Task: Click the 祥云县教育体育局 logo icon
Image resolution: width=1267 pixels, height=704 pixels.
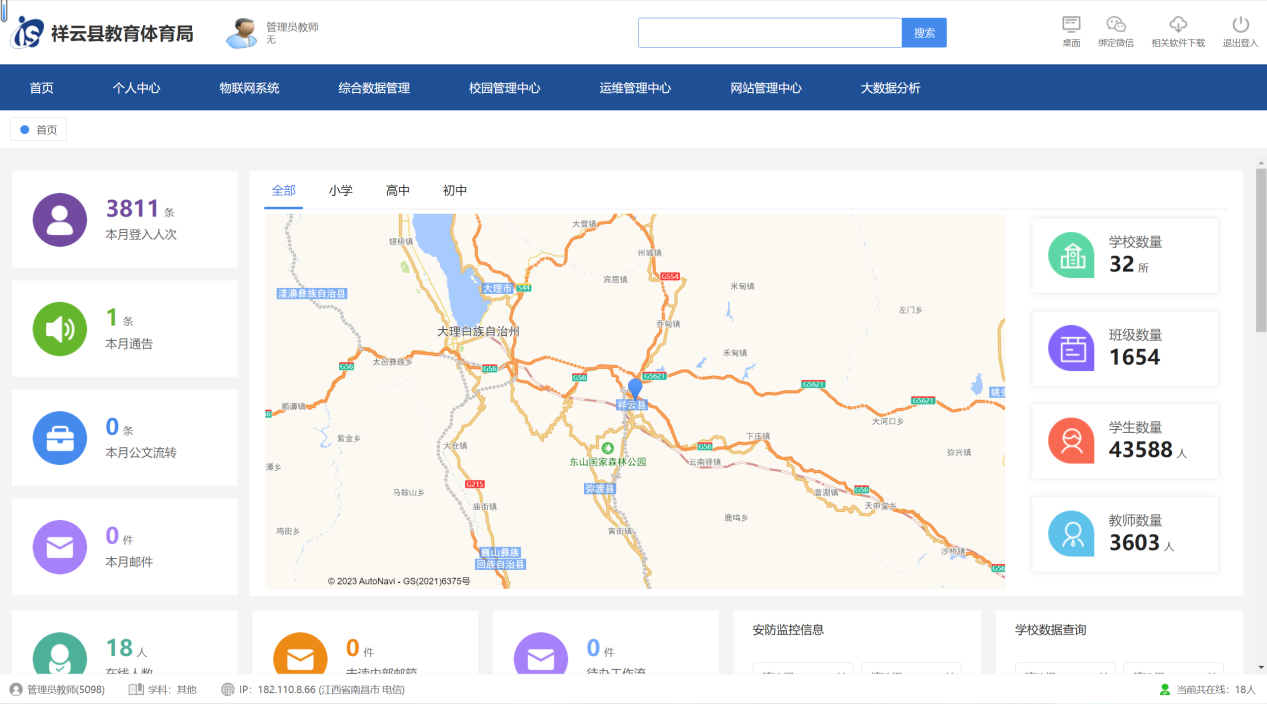Action: coord(28,32)
